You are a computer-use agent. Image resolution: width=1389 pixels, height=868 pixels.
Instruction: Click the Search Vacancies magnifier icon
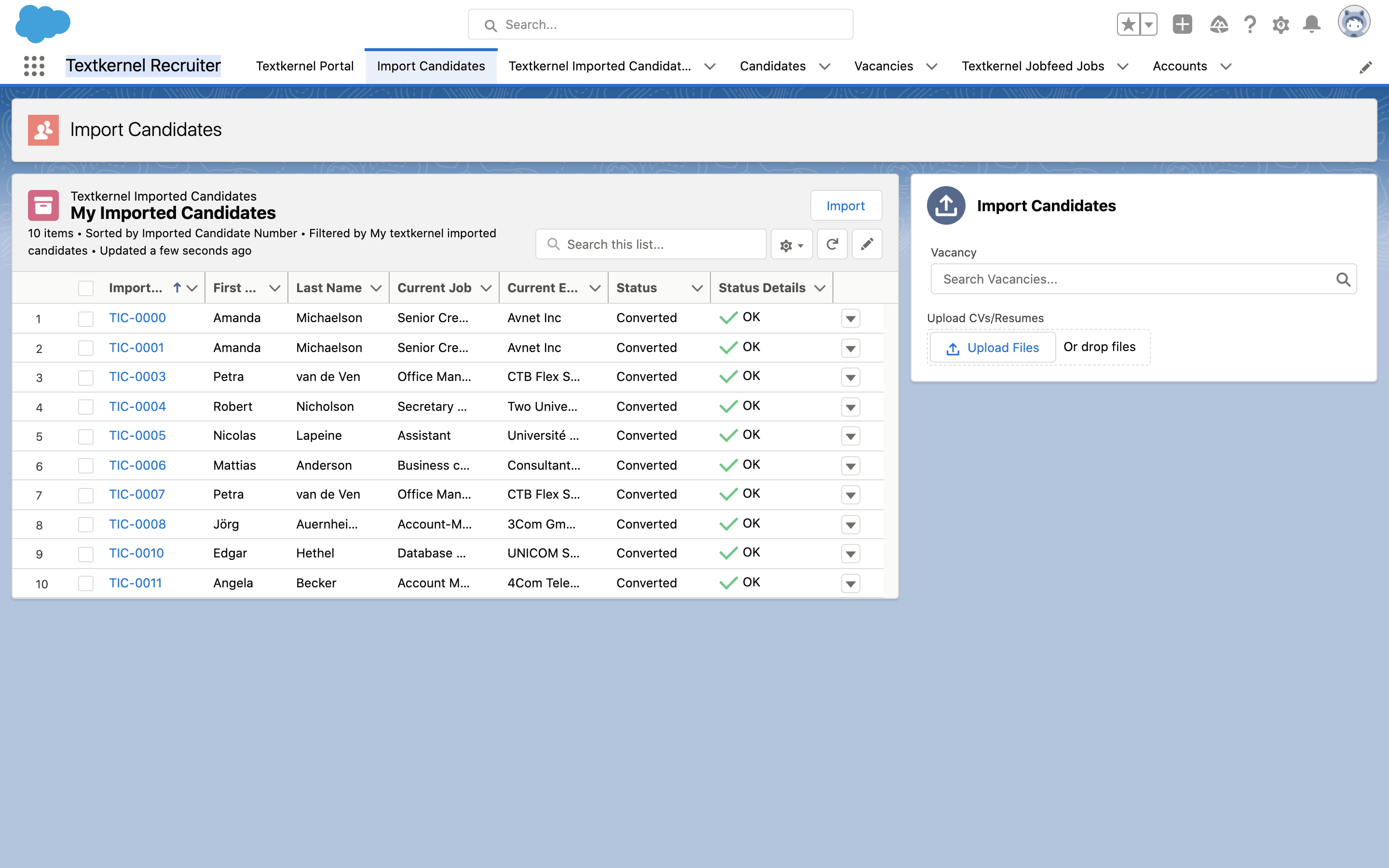point(1343,280)
